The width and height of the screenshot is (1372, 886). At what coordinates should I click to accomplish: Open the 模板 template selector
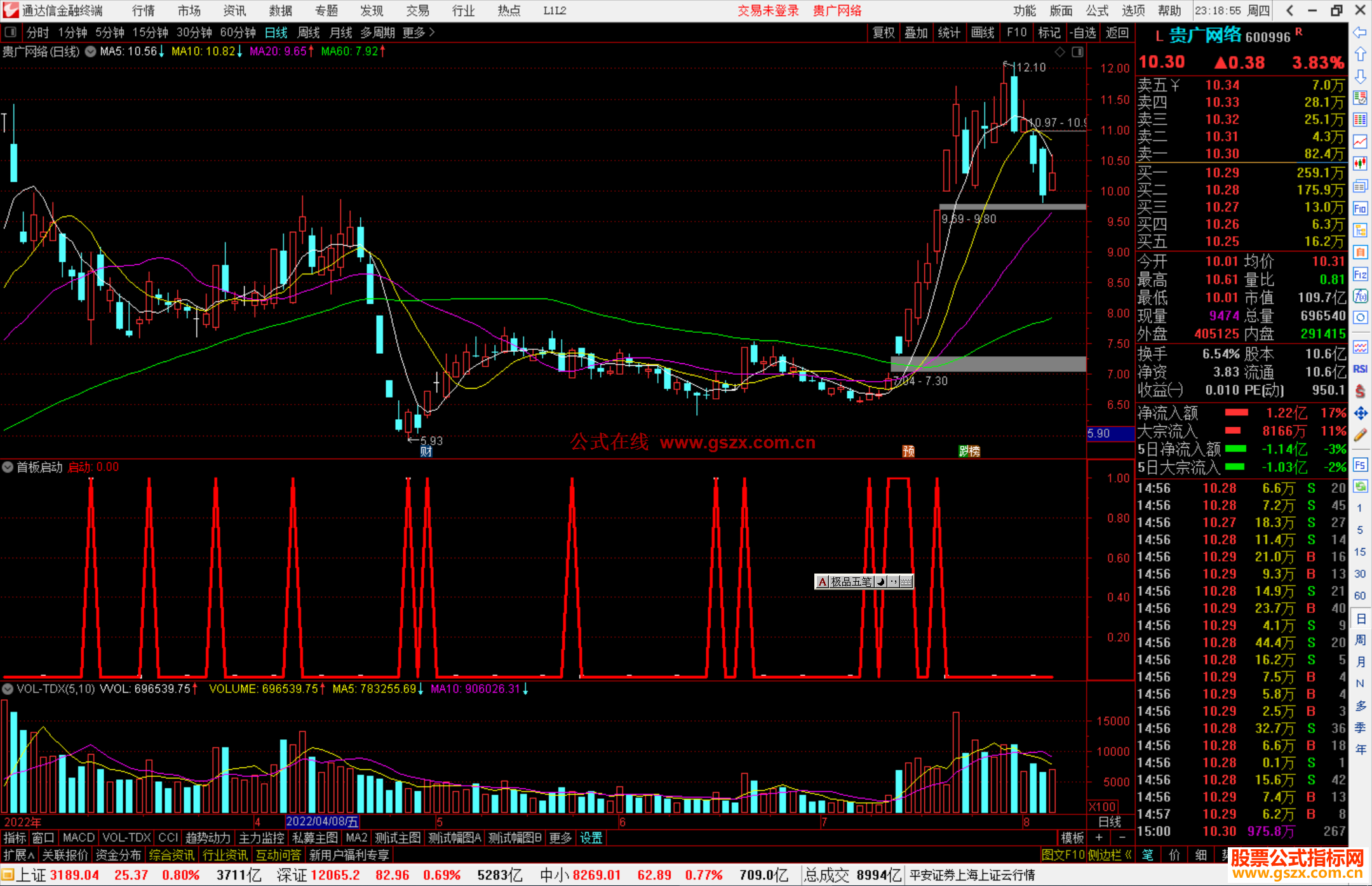(x=1073, y=838)
